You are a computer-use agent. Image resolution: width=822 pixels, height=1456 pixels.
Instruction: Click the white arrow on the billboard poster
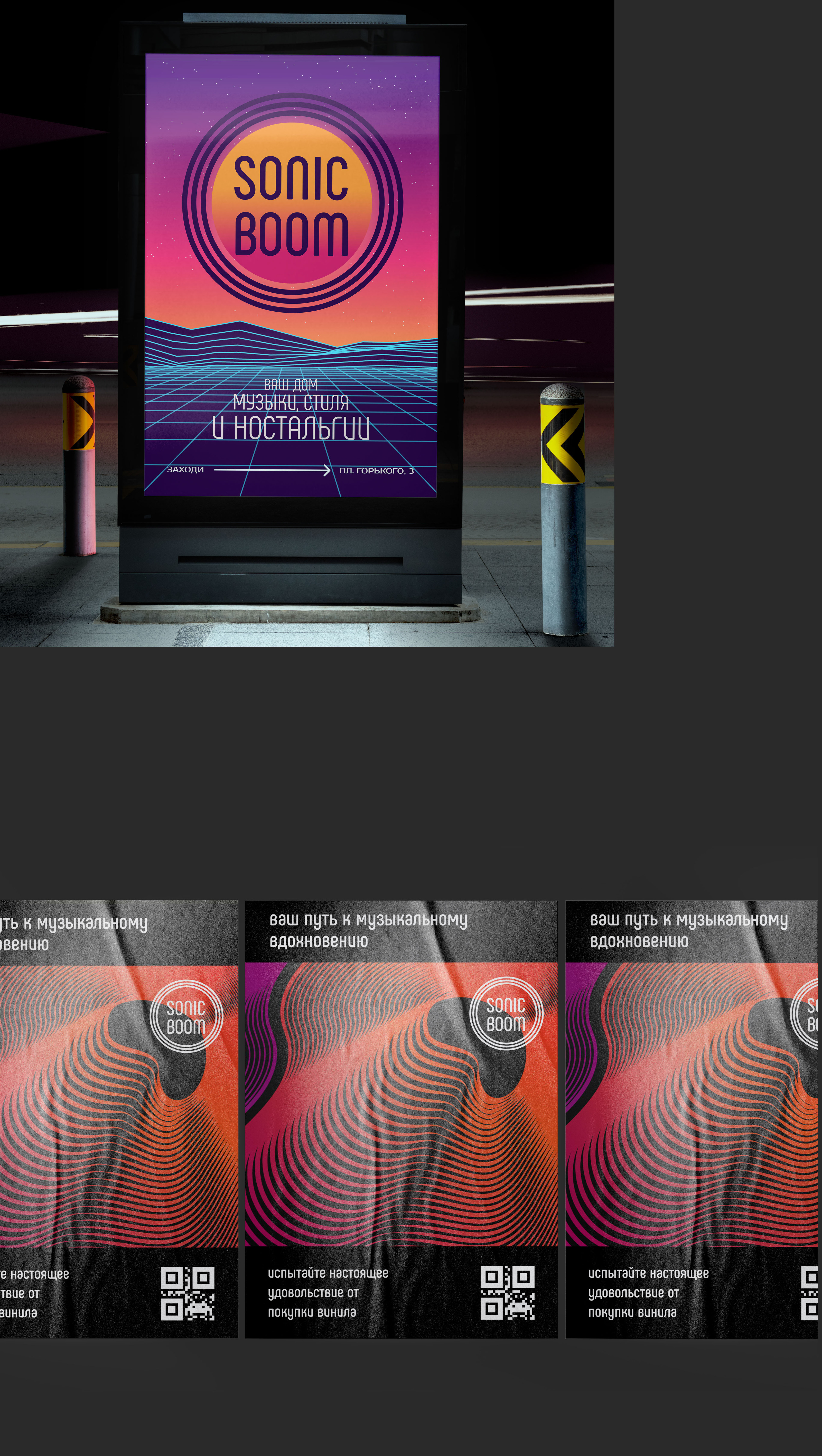tap(272, 470)
